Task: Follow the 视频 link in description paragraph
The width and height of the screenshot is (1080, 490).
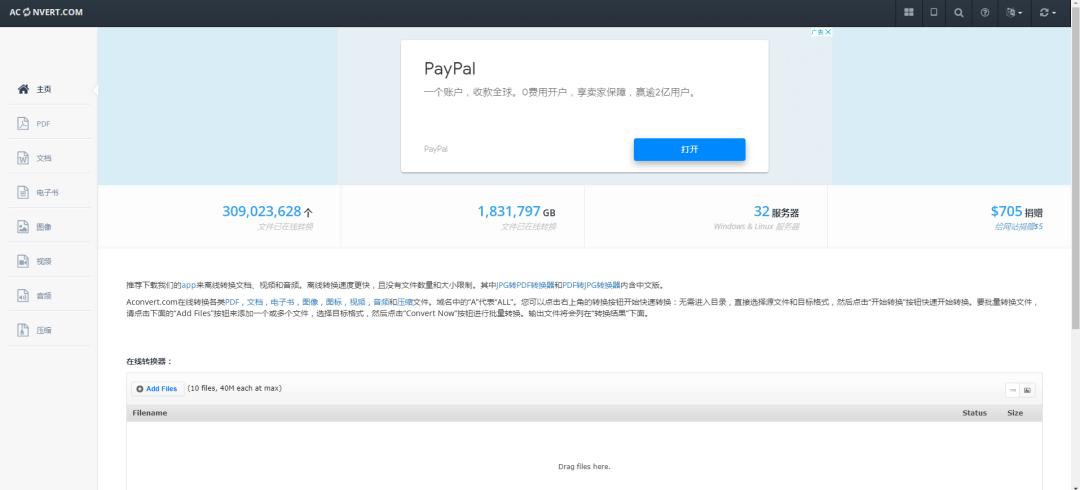Action: 357,302
